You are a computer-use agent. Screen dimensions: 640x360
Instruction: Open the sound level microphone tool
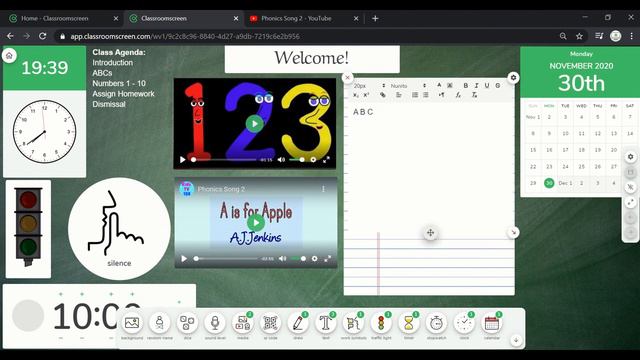(x=215, y=323)
